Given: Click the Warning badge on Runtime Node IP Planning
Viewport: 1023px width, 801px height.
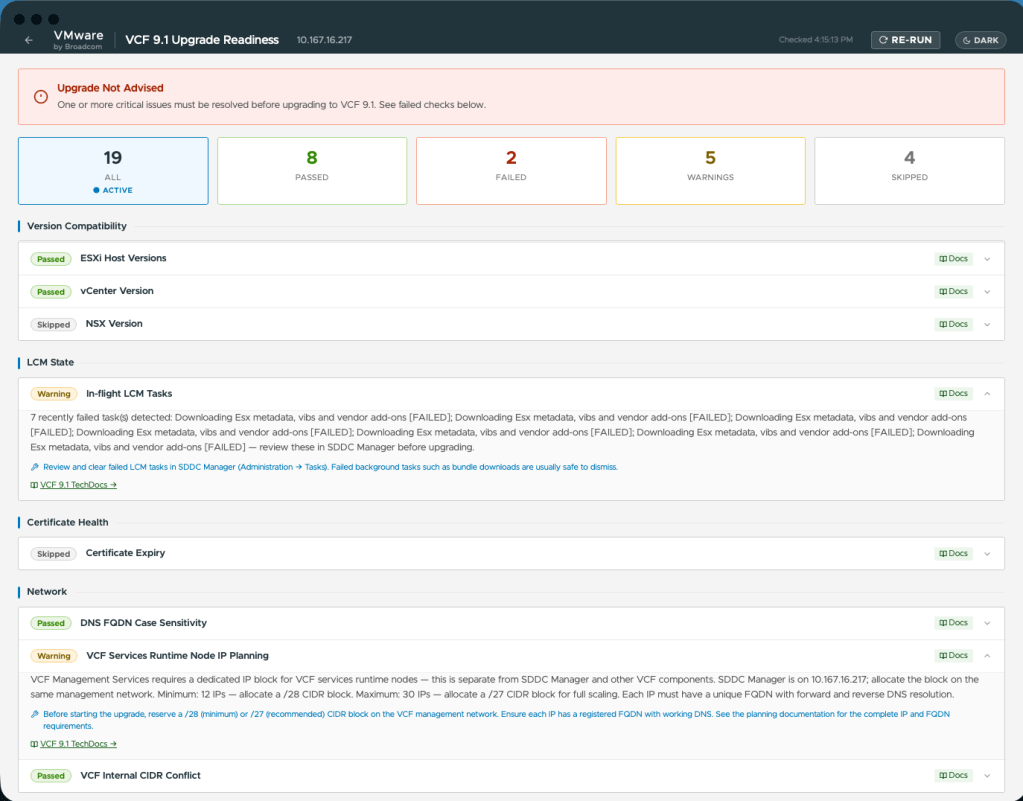Looking at the screenshot, I should 53,656.
